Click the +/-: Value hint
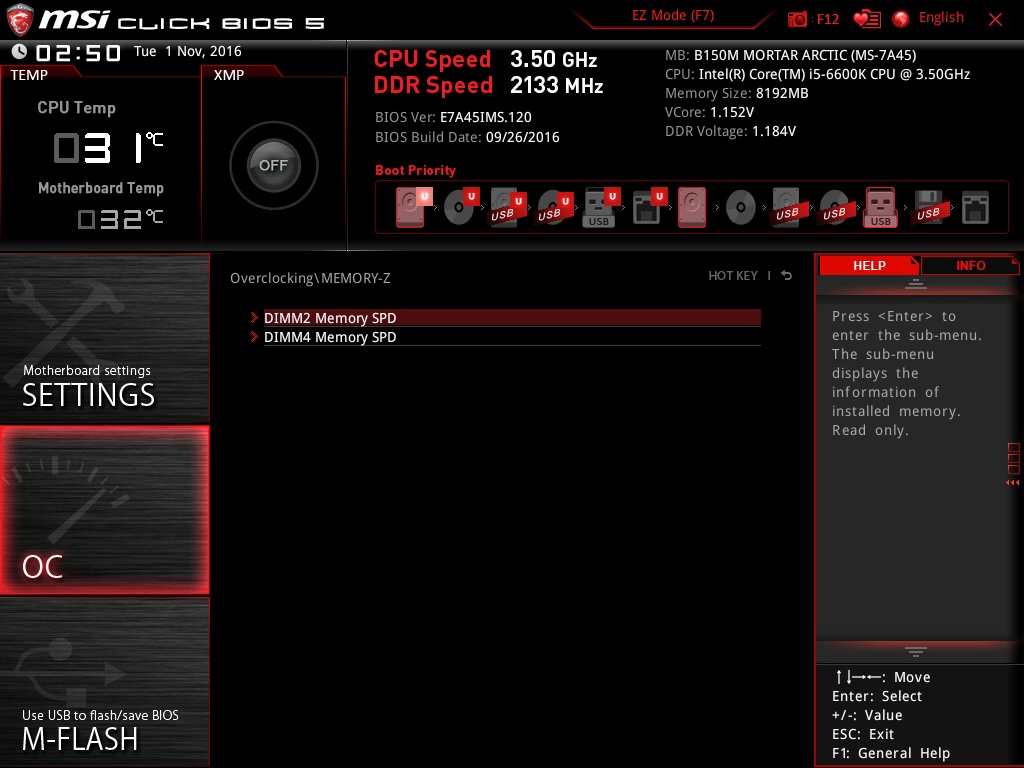1024x768 pixels. coord(867,715)
